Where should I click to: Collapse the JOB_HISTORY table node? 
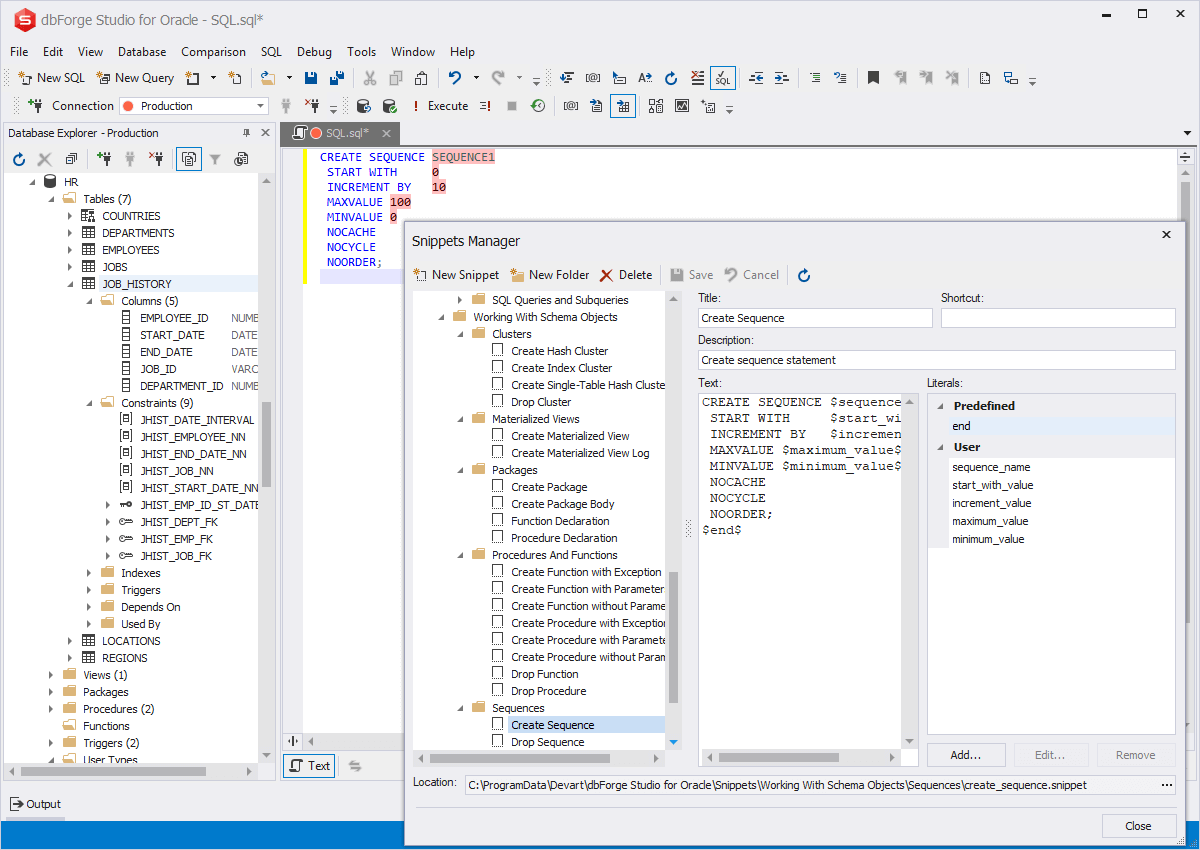[x=70, y=284]
